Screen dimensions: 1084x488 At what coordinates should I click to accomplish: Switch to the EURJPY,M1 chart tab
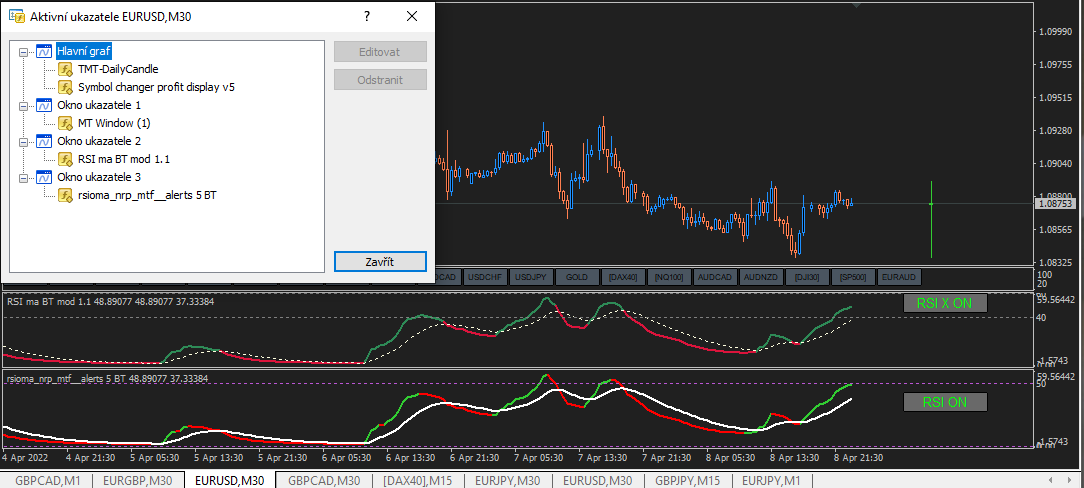tap(772, 480)
